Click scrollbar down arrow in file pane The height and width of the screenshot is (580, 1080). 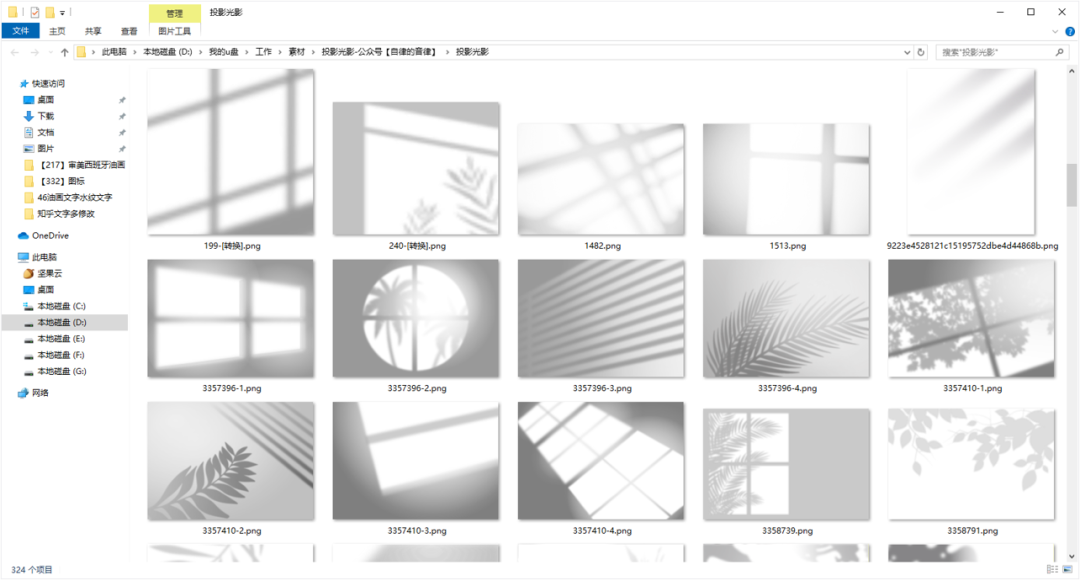pos(1072,557)
